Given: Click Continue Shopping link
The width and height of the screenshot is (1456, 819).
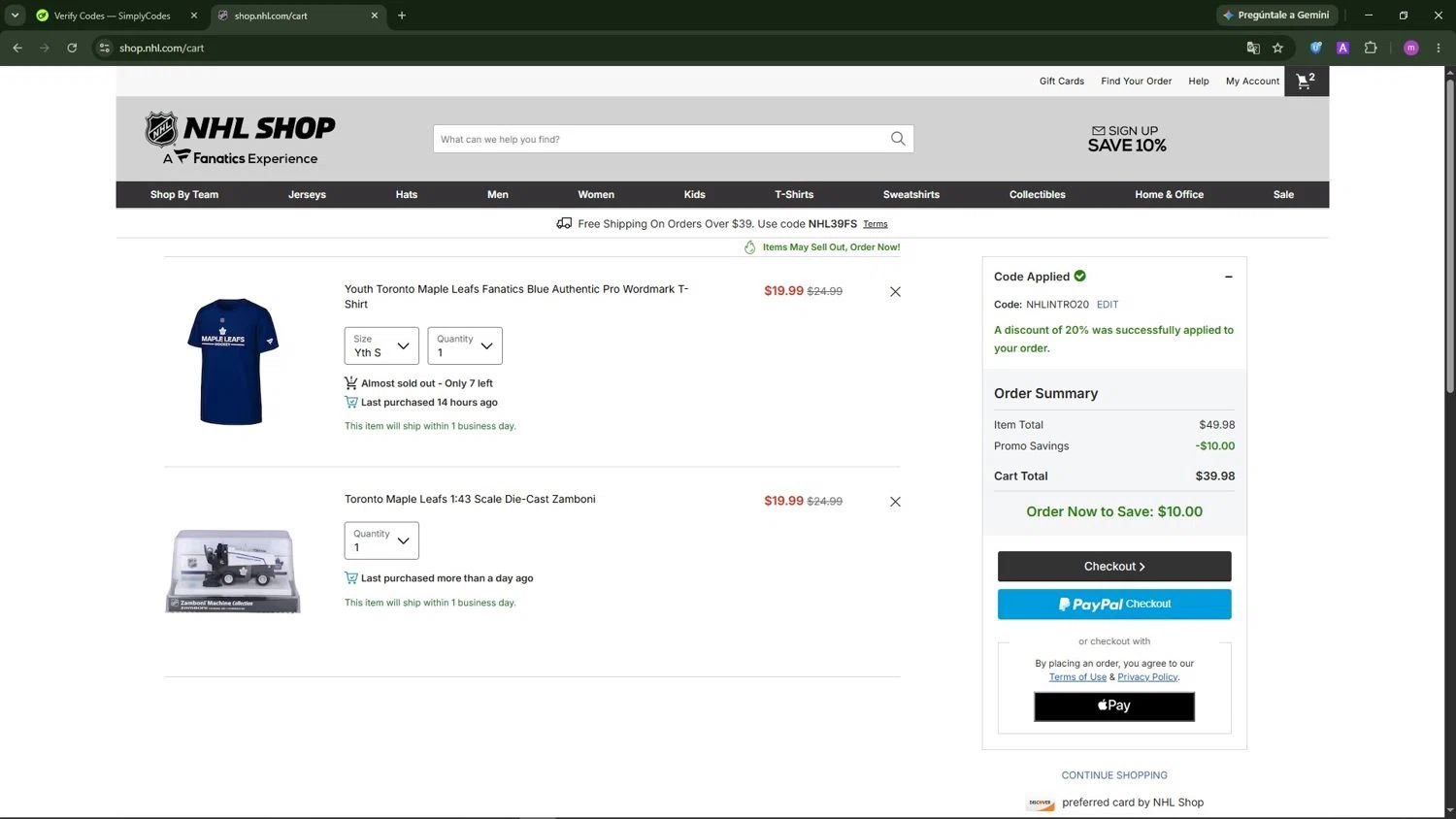Looking at the screenshot, I should pyautogui.click(x=1114, y=775).
